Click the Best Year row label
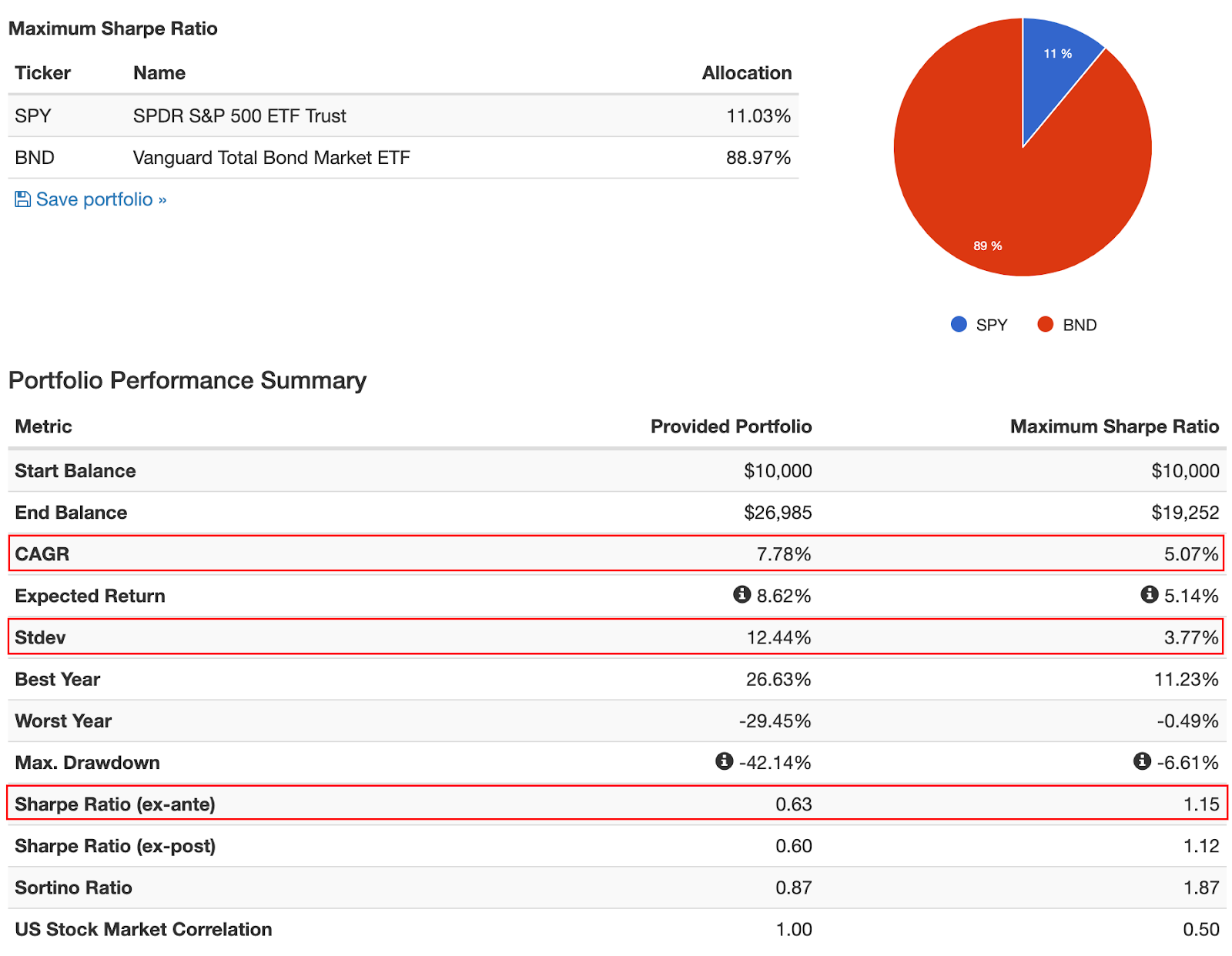This screenshot has height=956, width=1232. tap(58, 679)
